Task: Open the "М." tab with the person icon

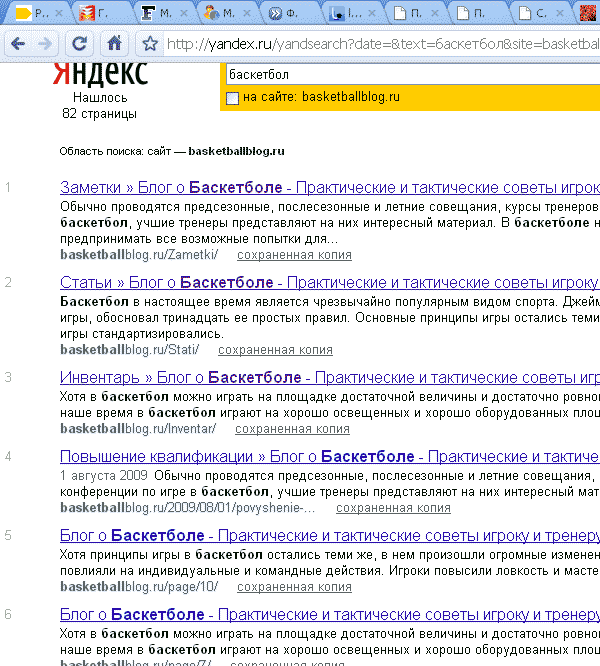Action: (227, 13)
